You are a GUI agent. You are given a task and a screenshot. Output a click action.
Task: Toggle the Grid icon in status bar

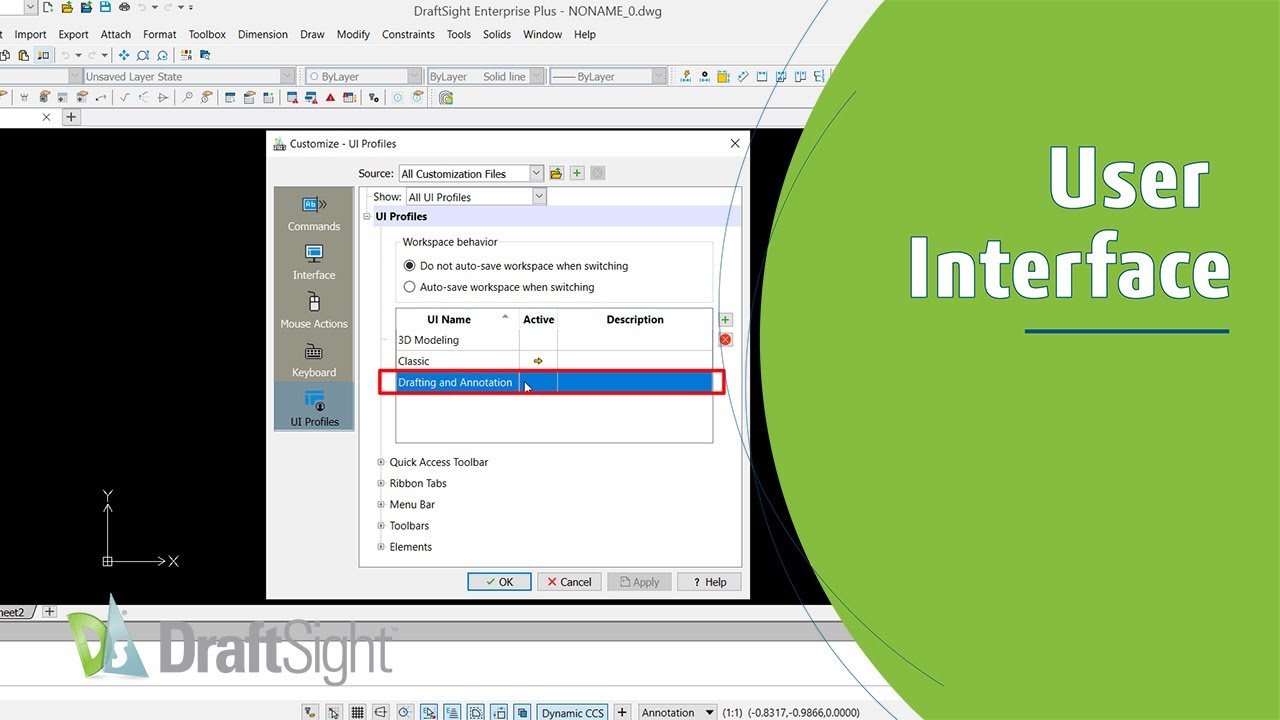pyautogui.click(x=357, y=712)
